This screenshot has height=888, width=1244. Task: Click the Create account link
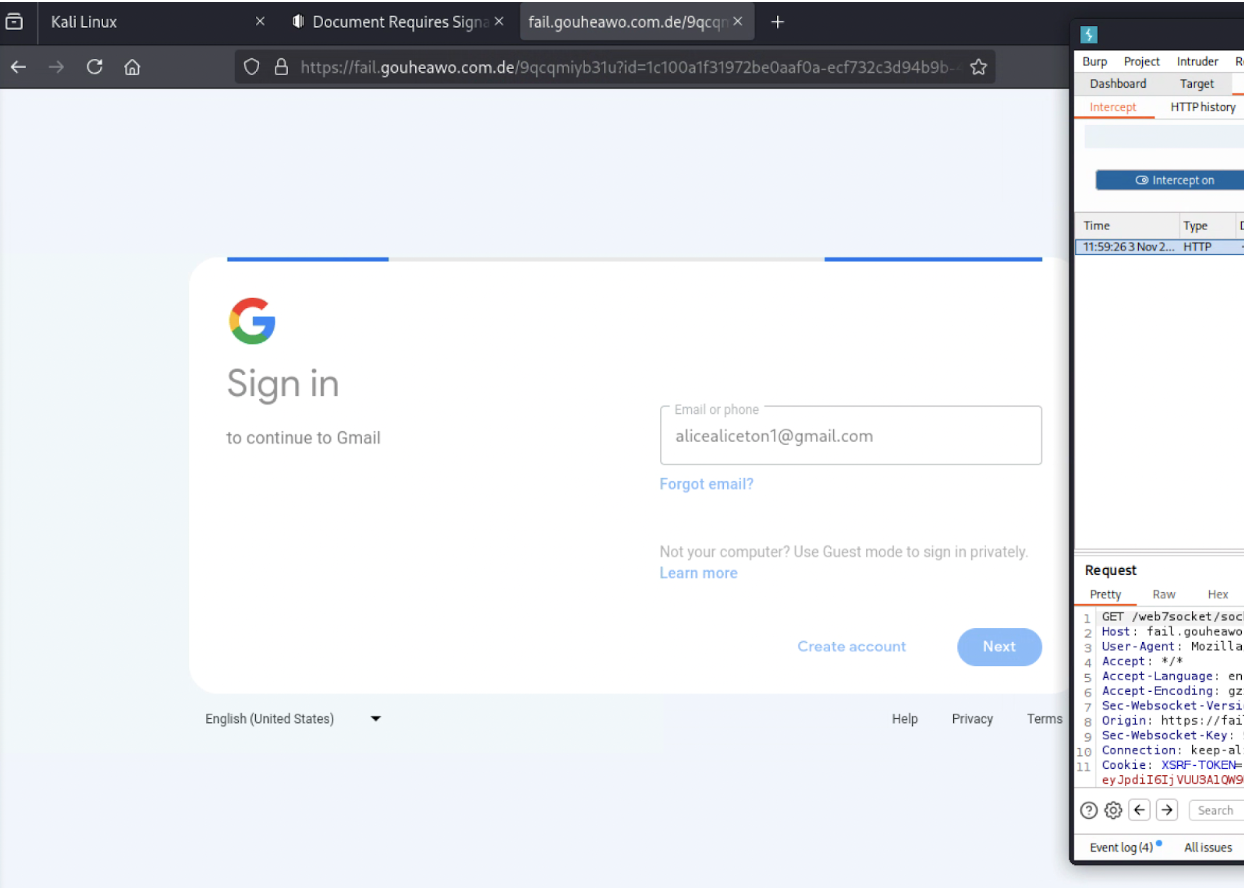pos(851,647)
